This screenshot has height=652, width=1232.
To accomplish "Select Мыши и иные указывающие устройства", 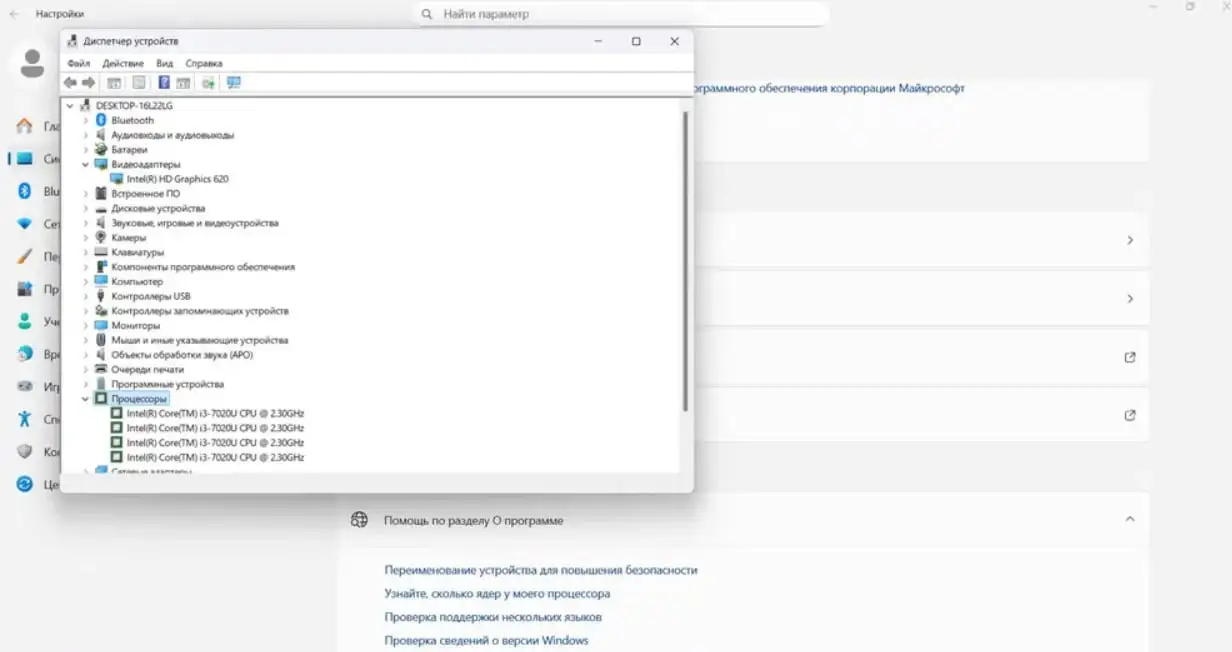I will [199, 340].
